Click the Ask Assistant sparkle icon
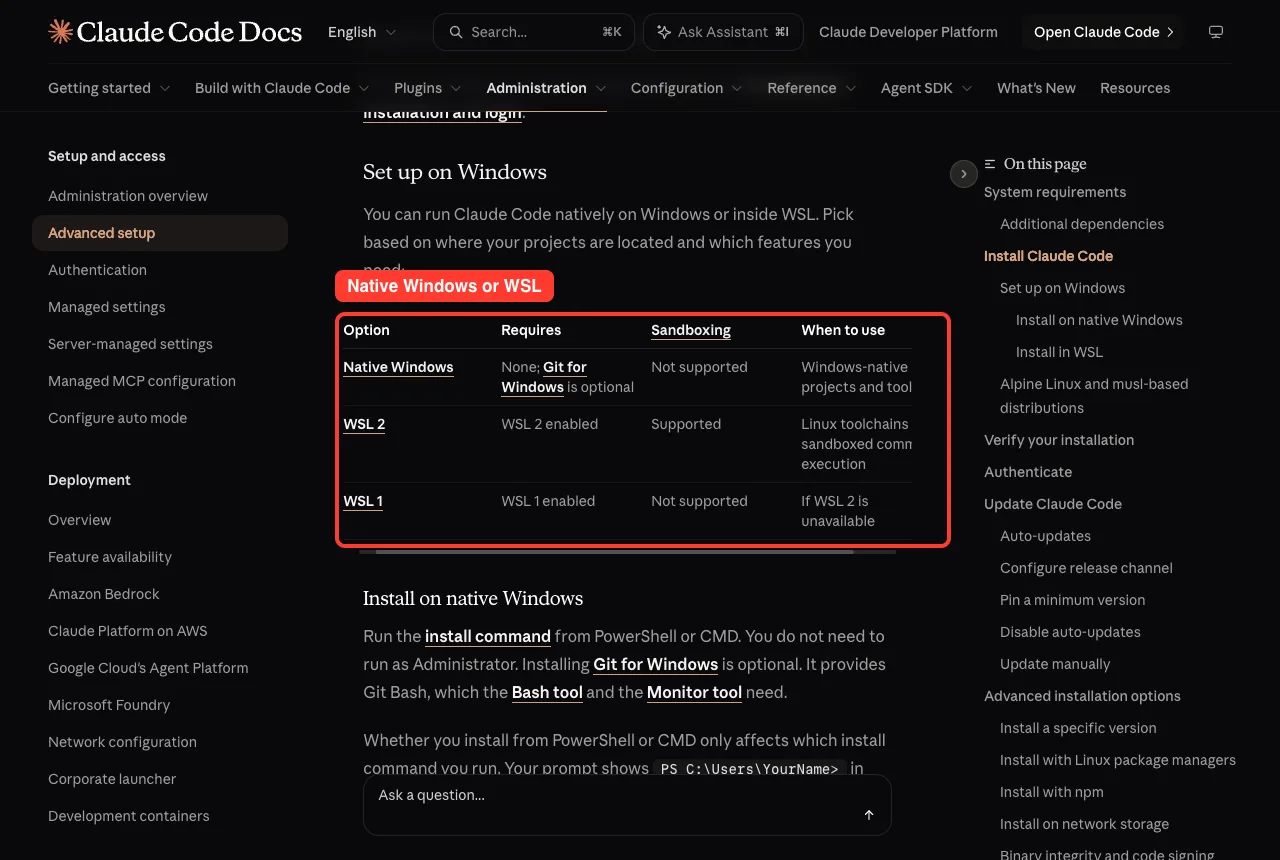 (663, 32)
